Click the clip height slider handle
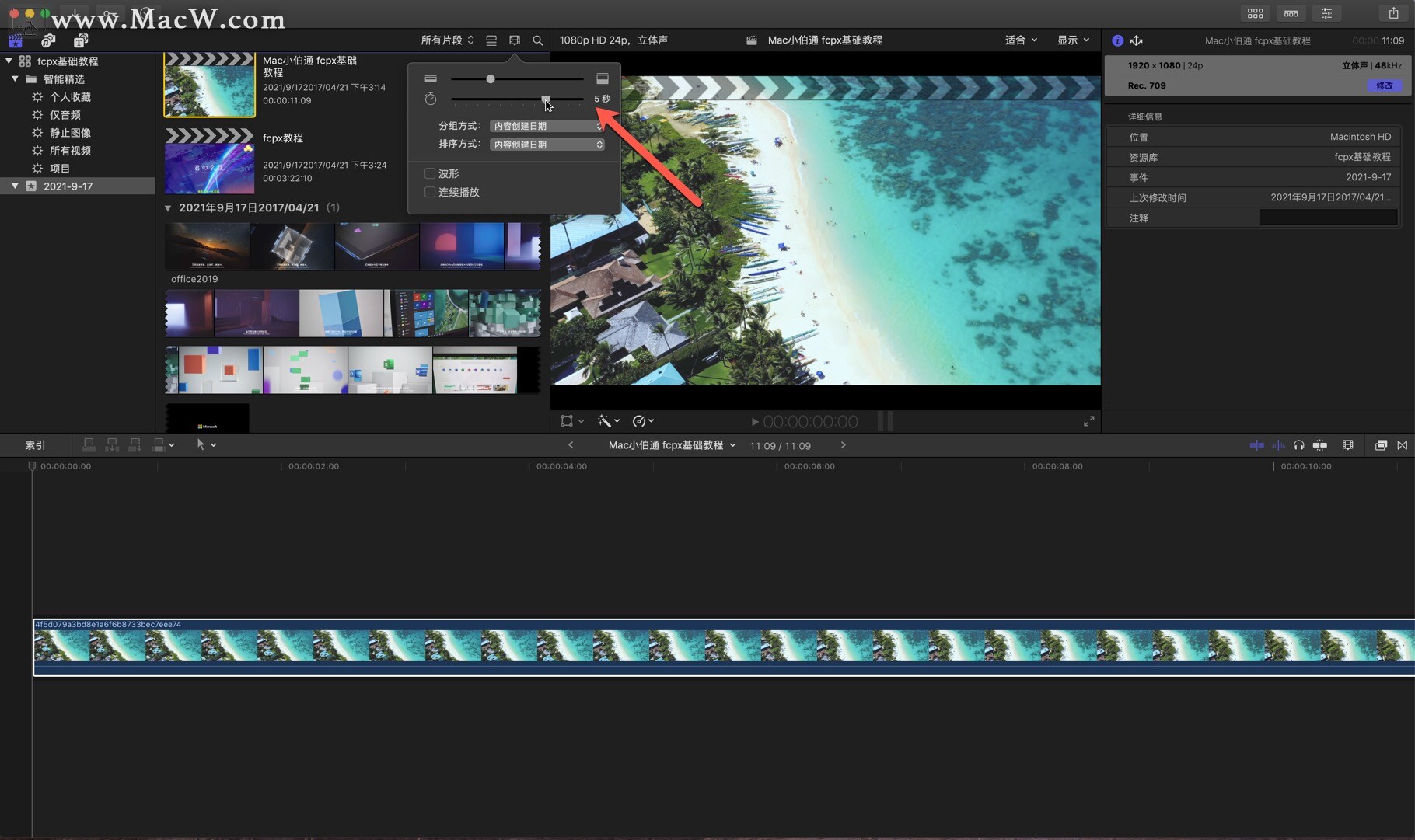The image size is (1415, 840). point(491,78)
